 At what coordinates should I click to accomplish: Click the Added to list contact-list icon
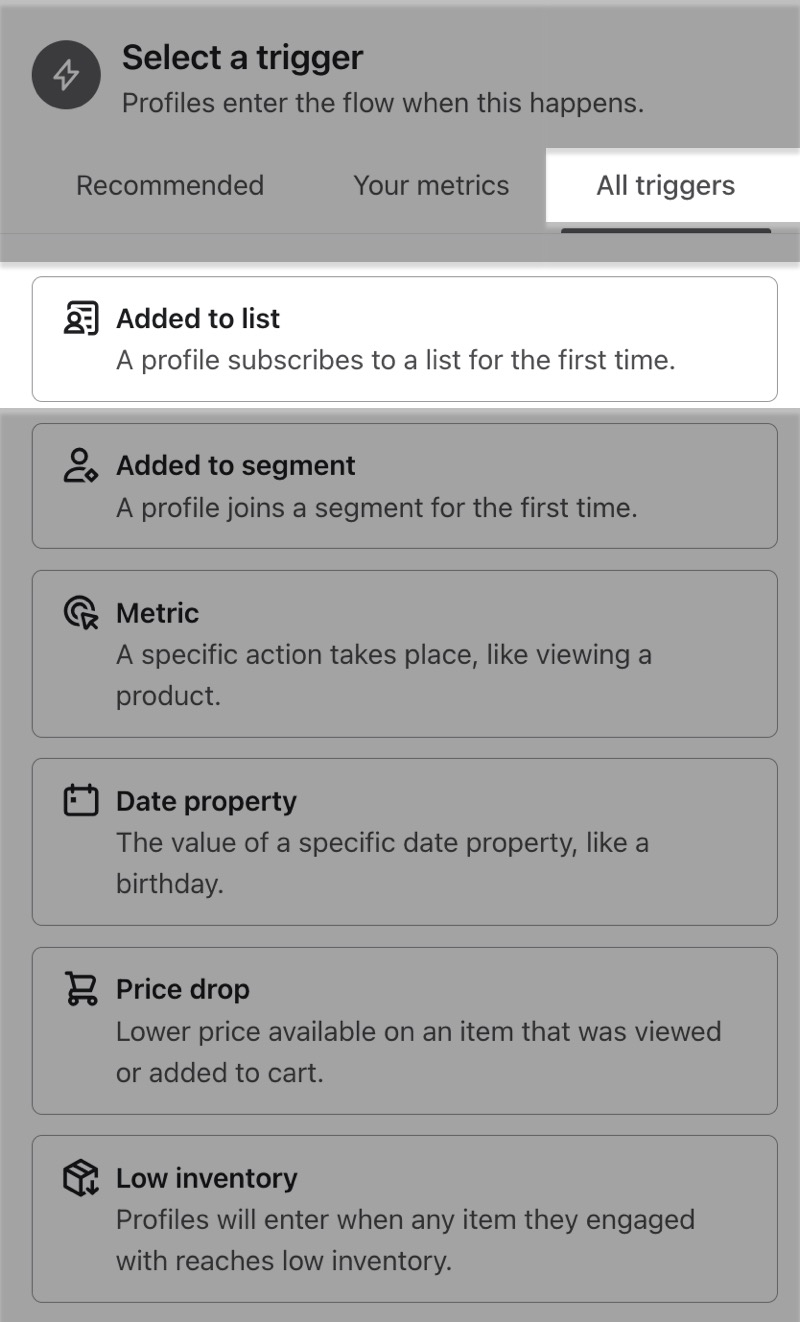pos(81,318)
